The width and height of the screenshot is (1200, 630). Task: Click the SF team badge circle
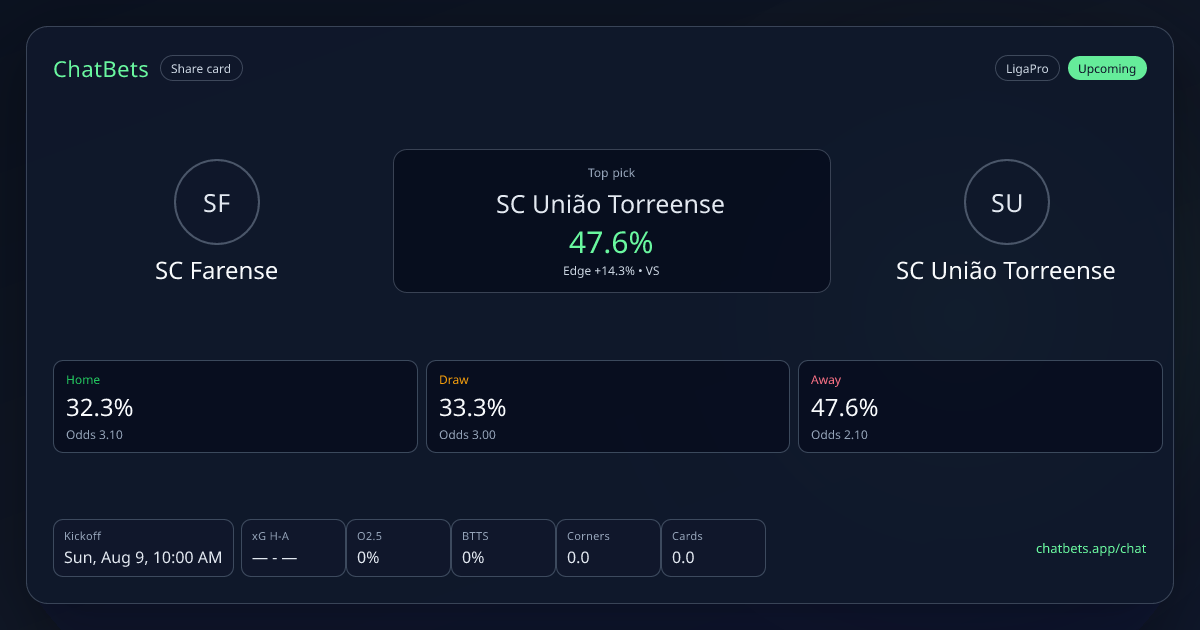[x=217, y=203]
